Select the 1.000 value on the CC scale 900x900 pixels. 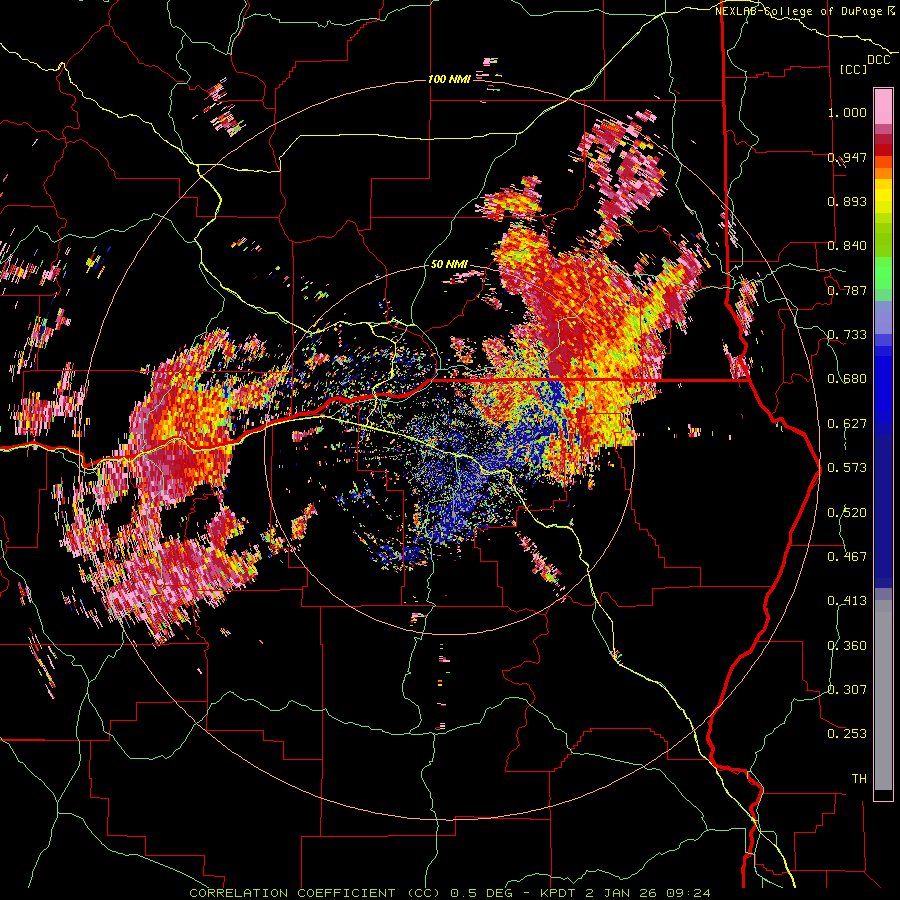pyautogui.click(x=847, y=112)
